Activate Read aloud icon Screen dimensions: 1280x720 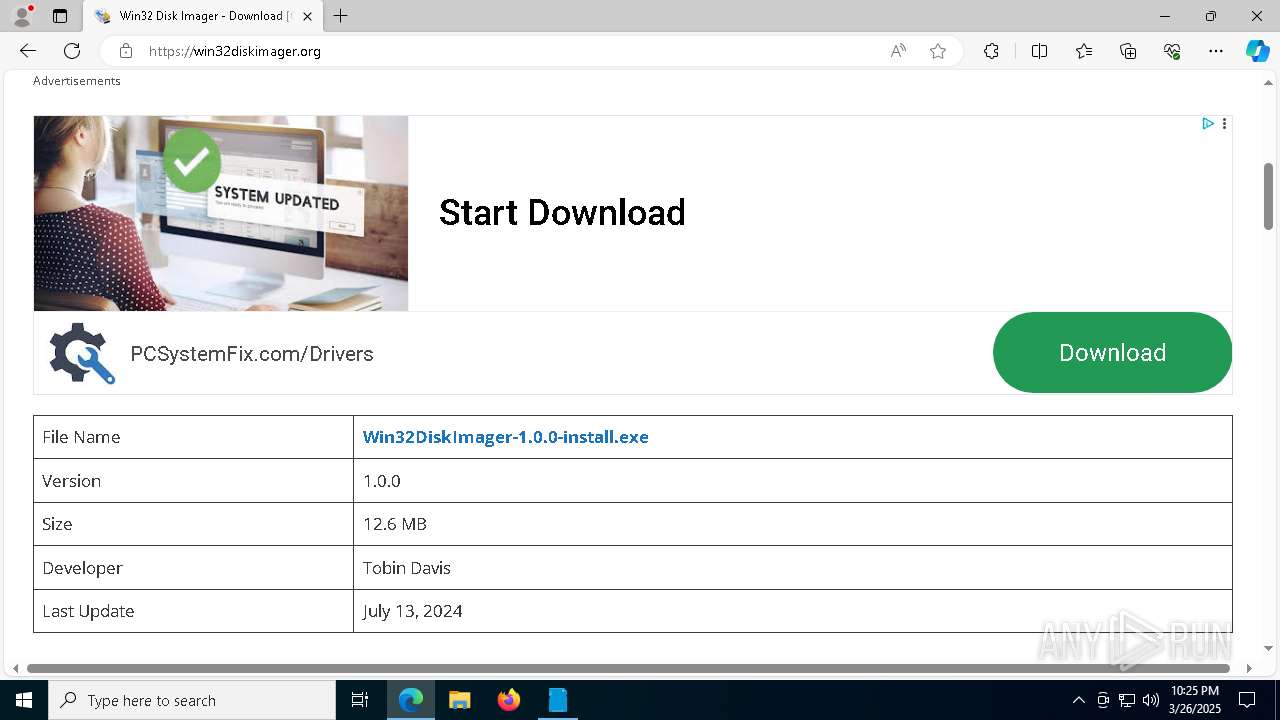pyautogui.click(x=898, y=51)
